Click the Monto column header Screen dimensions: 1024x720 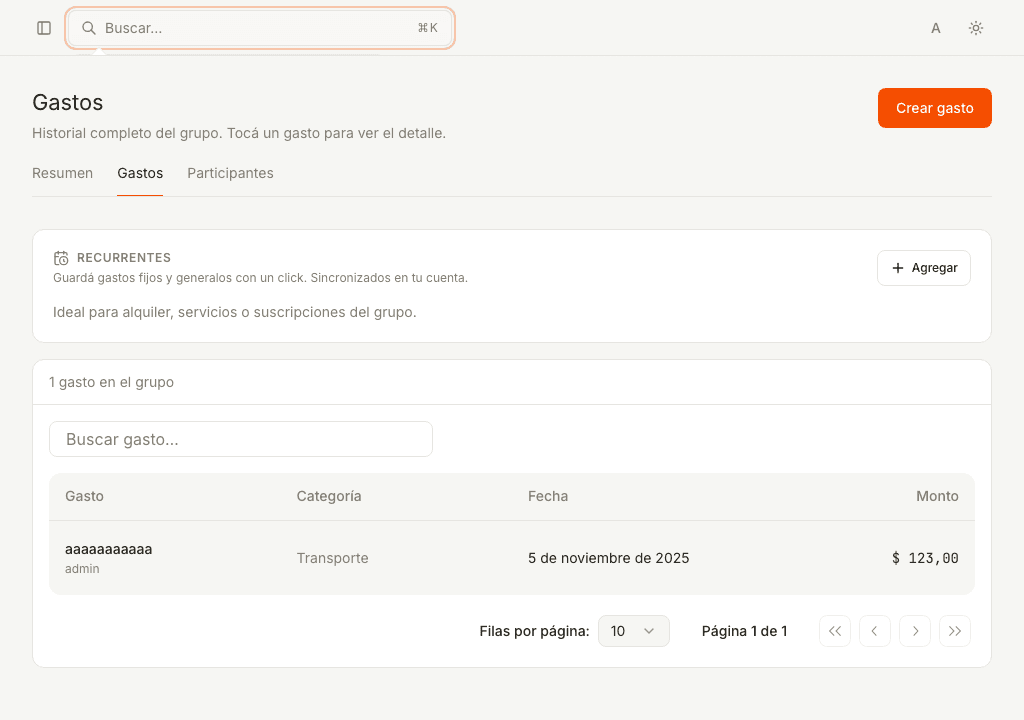pos(937,497)
